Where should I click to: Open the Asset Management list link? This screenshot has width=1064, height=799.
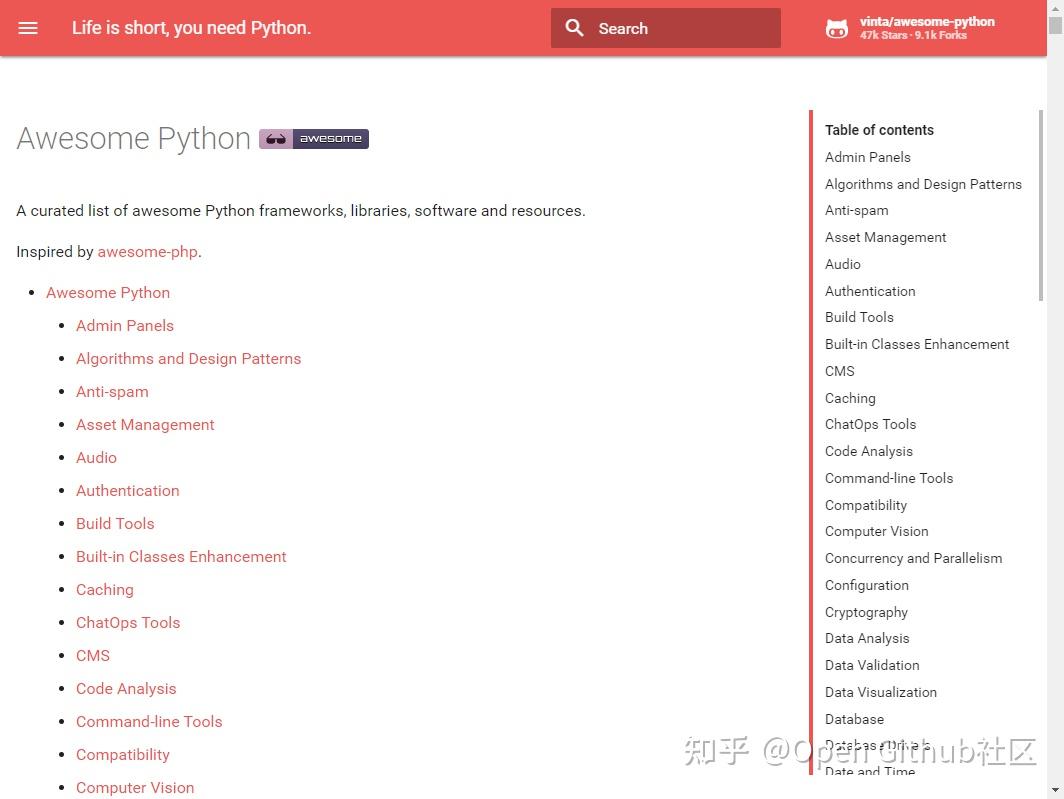tap(145, 425)
